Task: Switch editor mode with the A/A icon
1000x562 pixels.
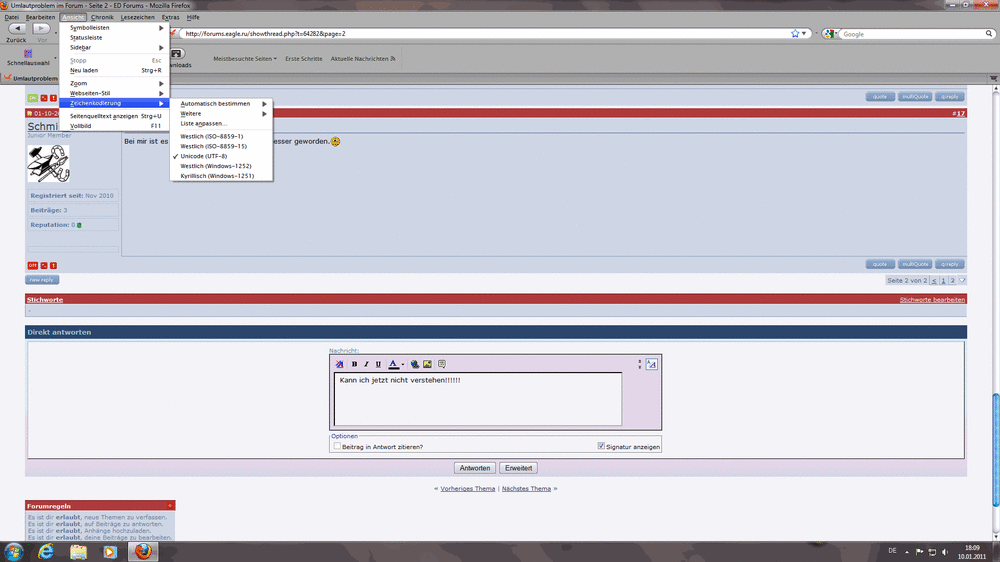Action: (651, 364)
